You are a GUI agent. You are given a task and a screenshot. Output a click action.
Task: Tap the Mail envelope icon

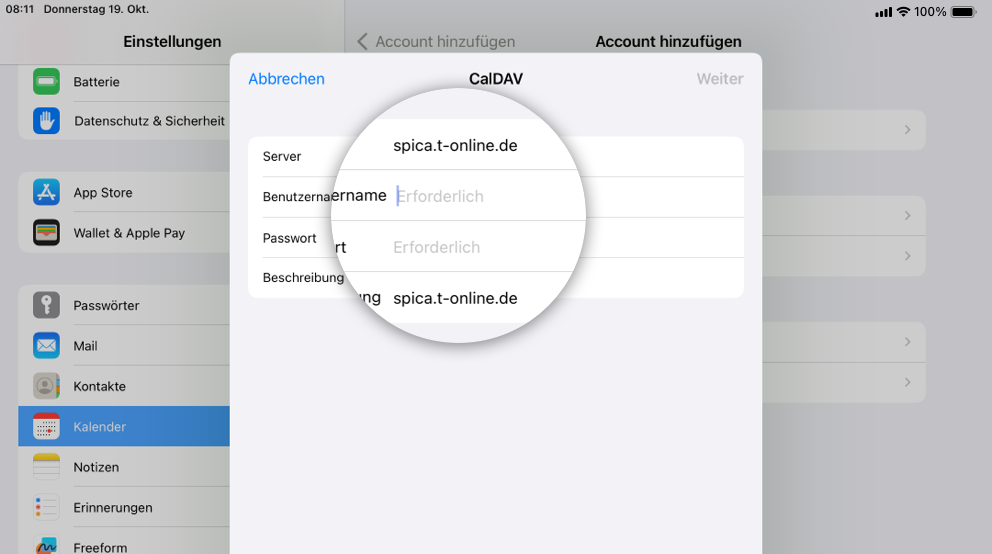(x=46, y=345)
